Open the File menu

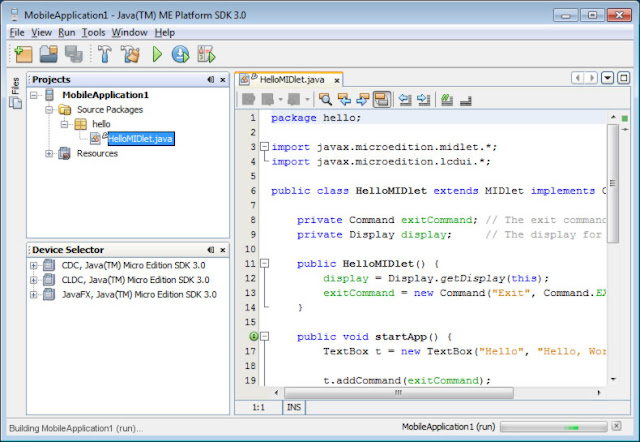(17, 32)
